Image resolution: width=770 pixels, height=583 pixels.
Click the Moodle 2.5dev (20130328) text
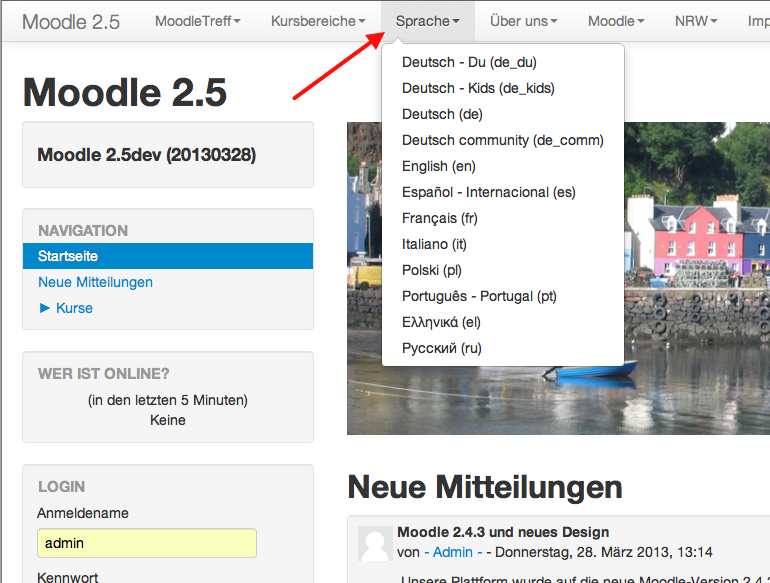(147, 155)
